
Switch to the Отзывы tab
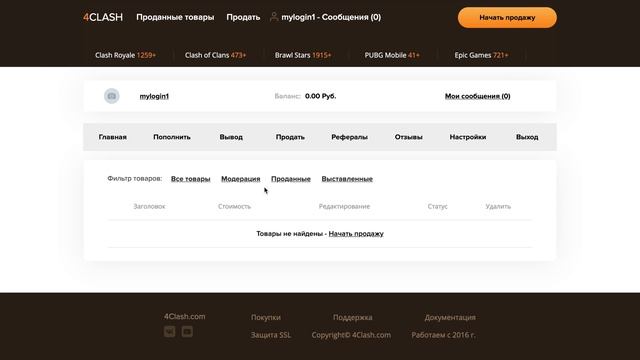click(x=409, y=137)
